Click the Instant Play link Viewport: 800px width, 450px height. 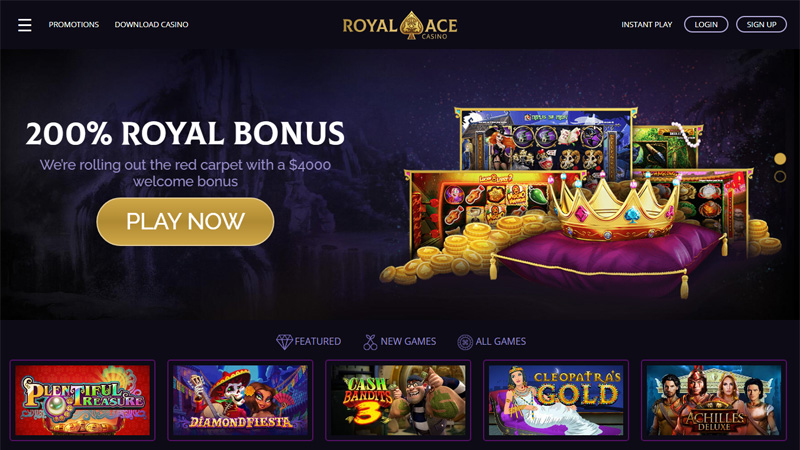coord(646,24)
